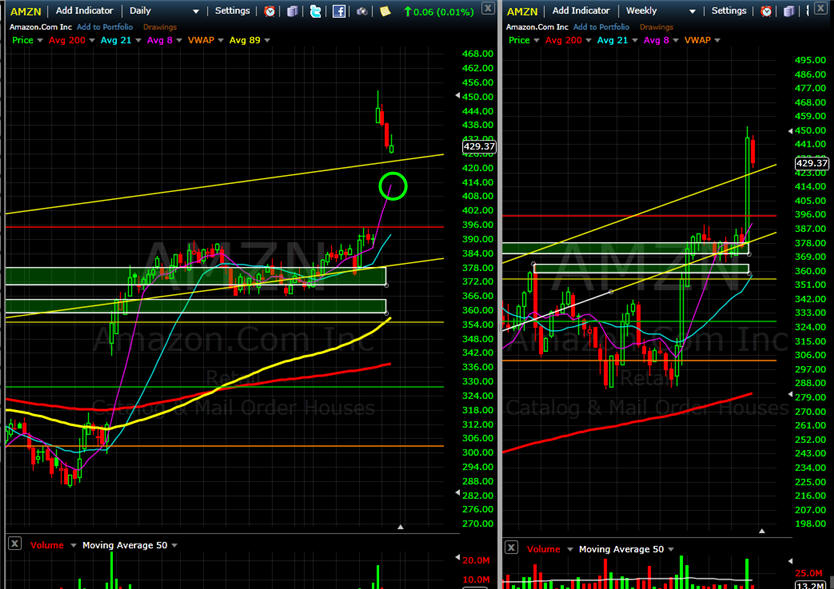Image resolution: width=834 pixels, height=589 pixels.
Task: Click the white triangle at bottom of Daily chart
Action: pos(401,527)
